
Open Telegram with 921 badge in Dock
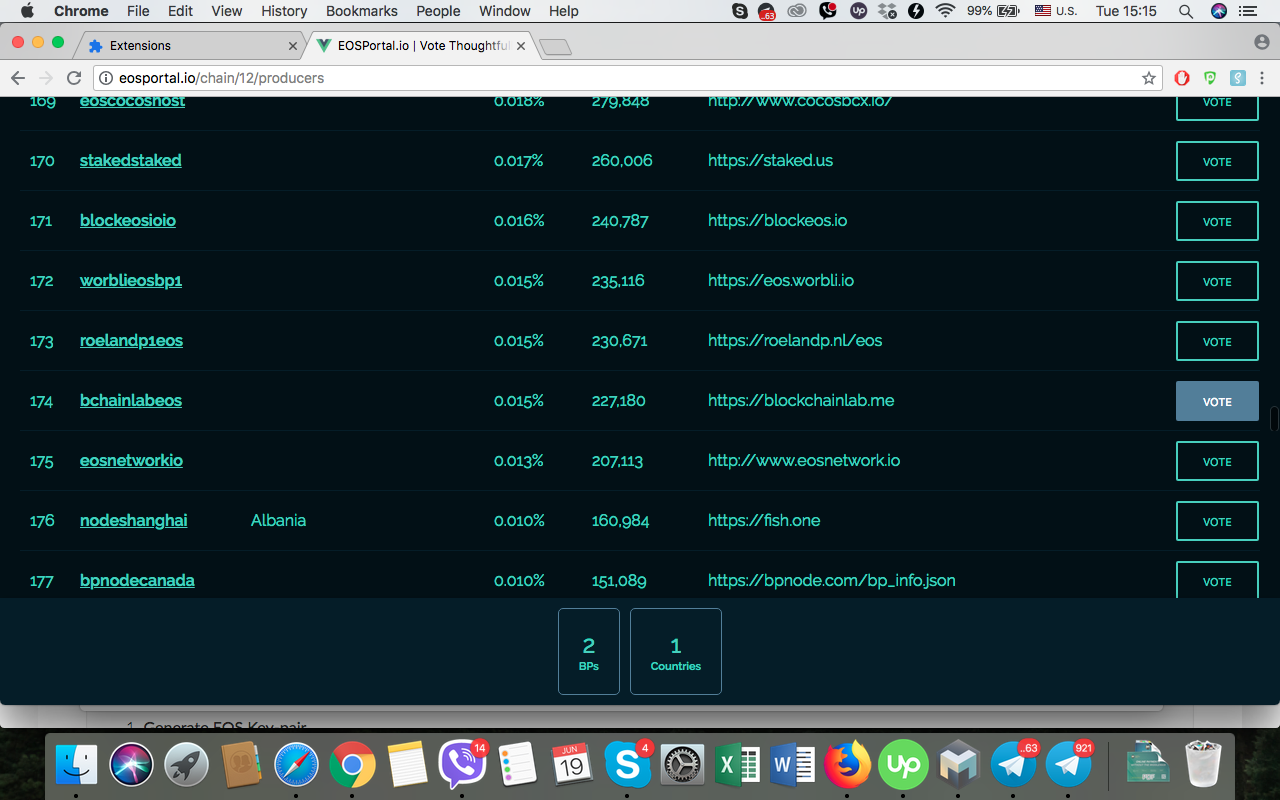point(1068,766)
